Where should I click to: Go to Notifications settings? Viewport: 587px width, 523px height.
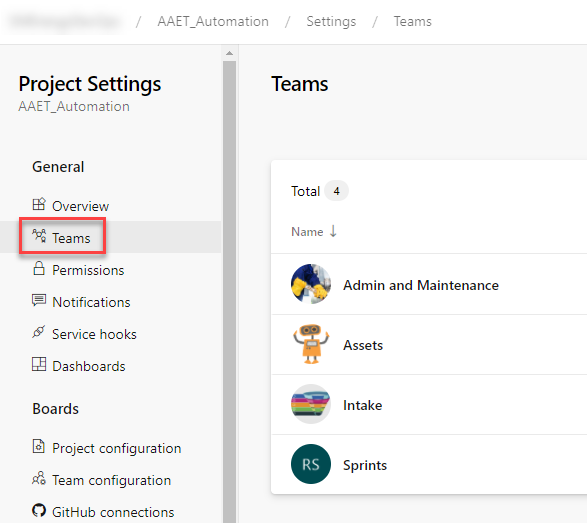[91, 302]
